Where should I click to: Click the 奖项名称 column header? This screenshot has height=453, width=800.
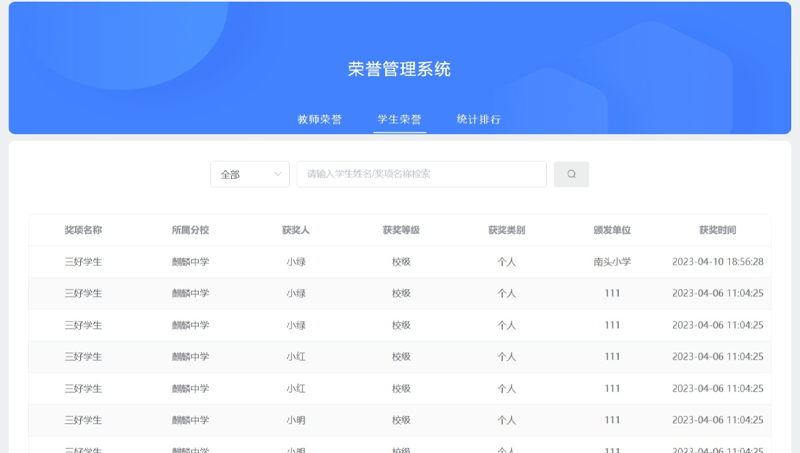click(83, 230)
